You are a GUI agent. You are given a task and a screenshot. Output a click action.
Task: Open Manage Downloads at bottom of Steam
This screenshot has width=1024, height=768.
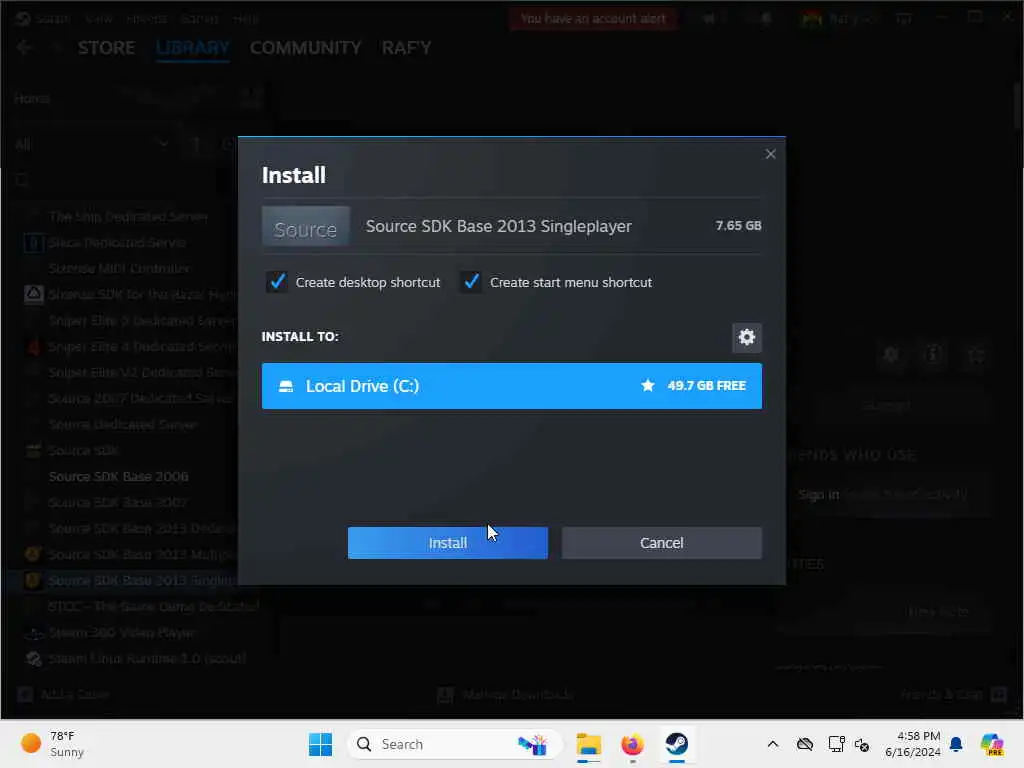click(506, 694)
